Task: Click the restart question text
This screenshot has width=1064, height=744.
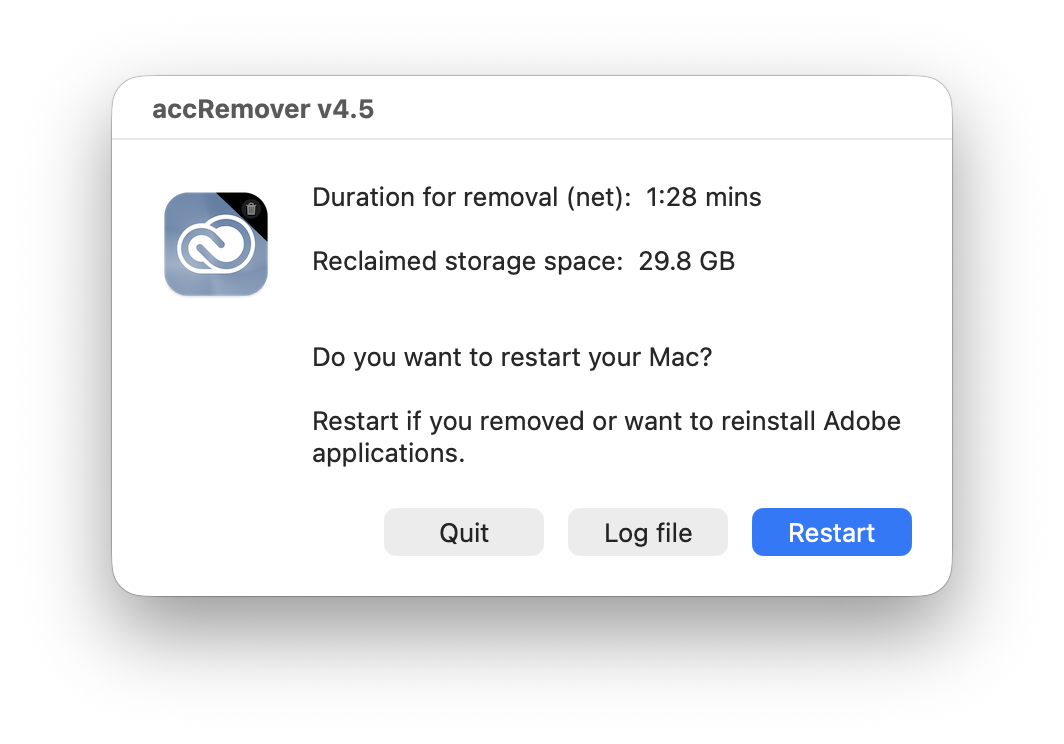Action: click(511, 357)
